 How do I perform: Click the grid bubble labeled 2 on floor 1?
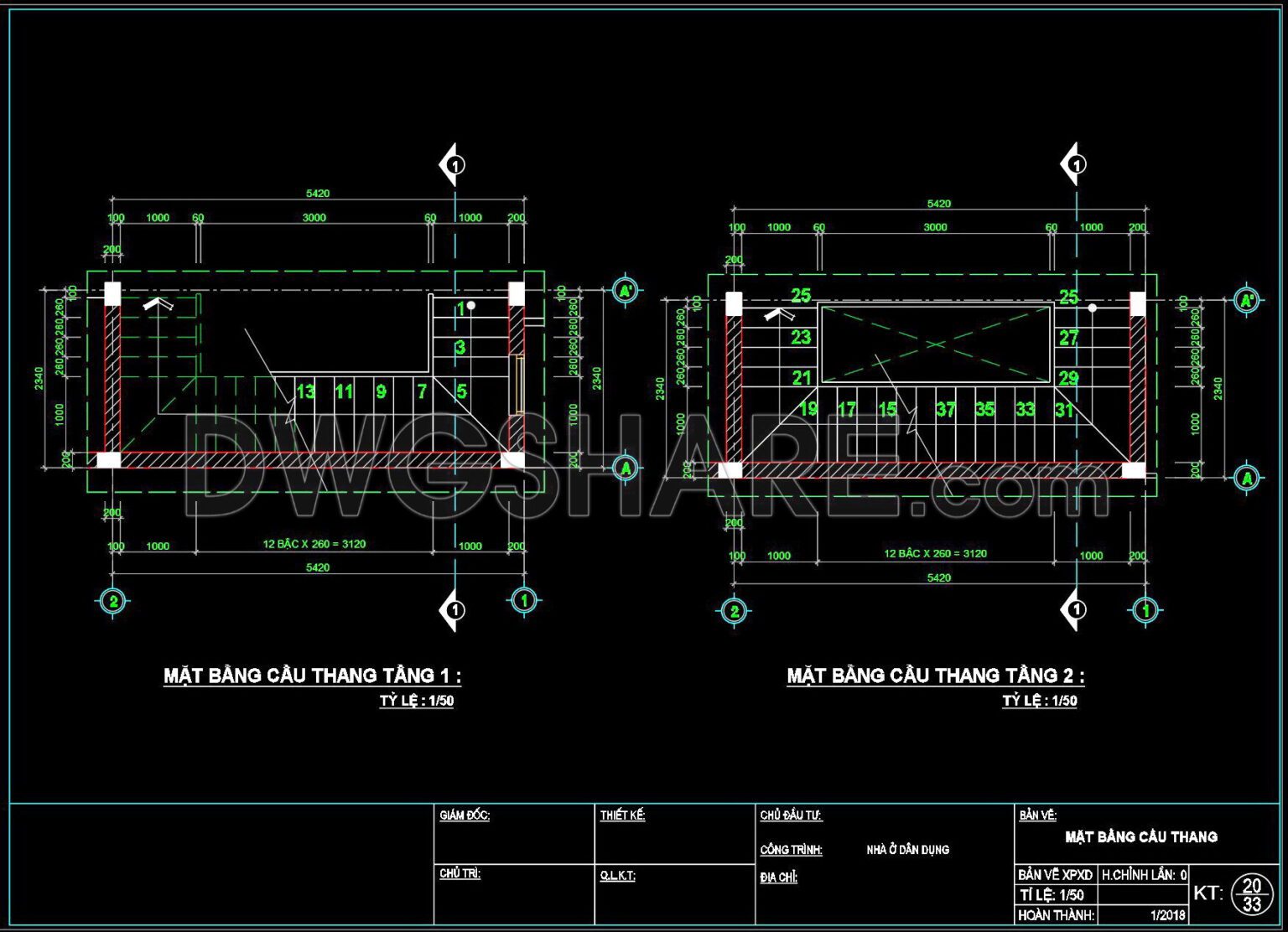coord(112,600)
